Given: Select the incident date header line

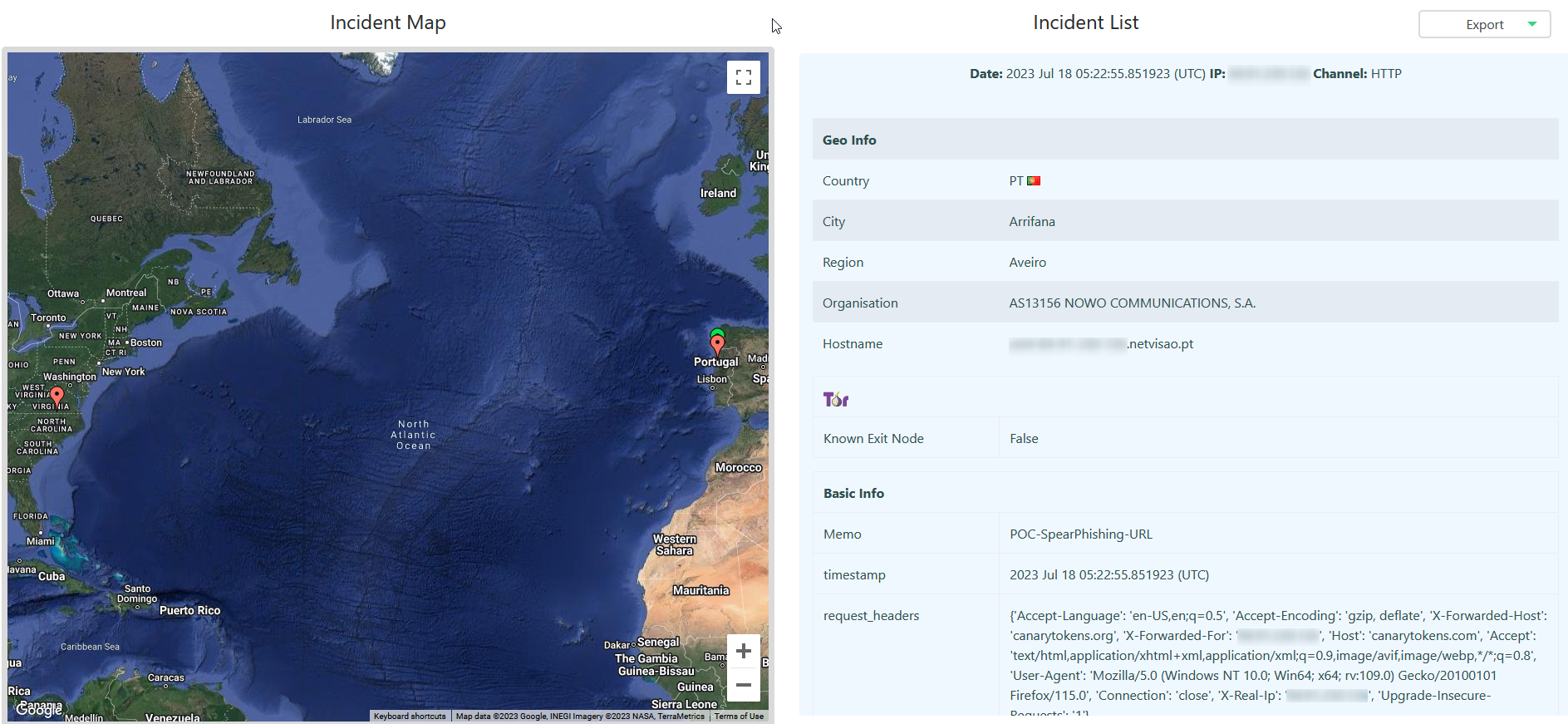Looking at the screenshot, I should 1185,74.
